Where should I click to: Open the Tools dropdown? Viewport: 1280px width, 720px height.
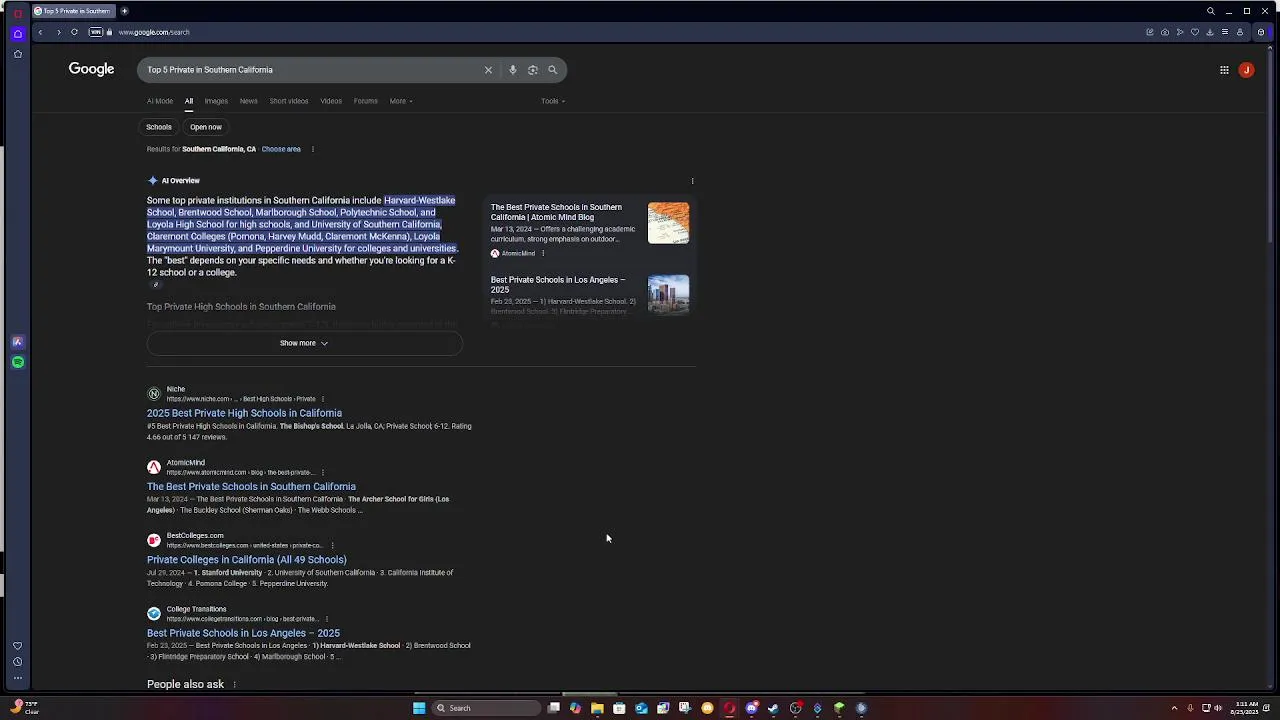(553, 101)
